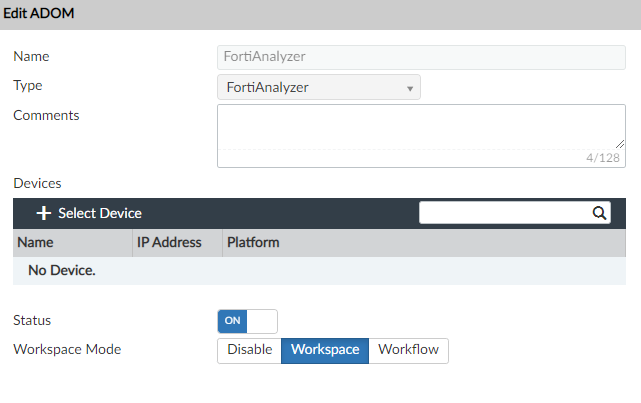The width and height of the screenshot is (641, 403).
Task: Grab the Comments box resize handle
Action: 620,144
